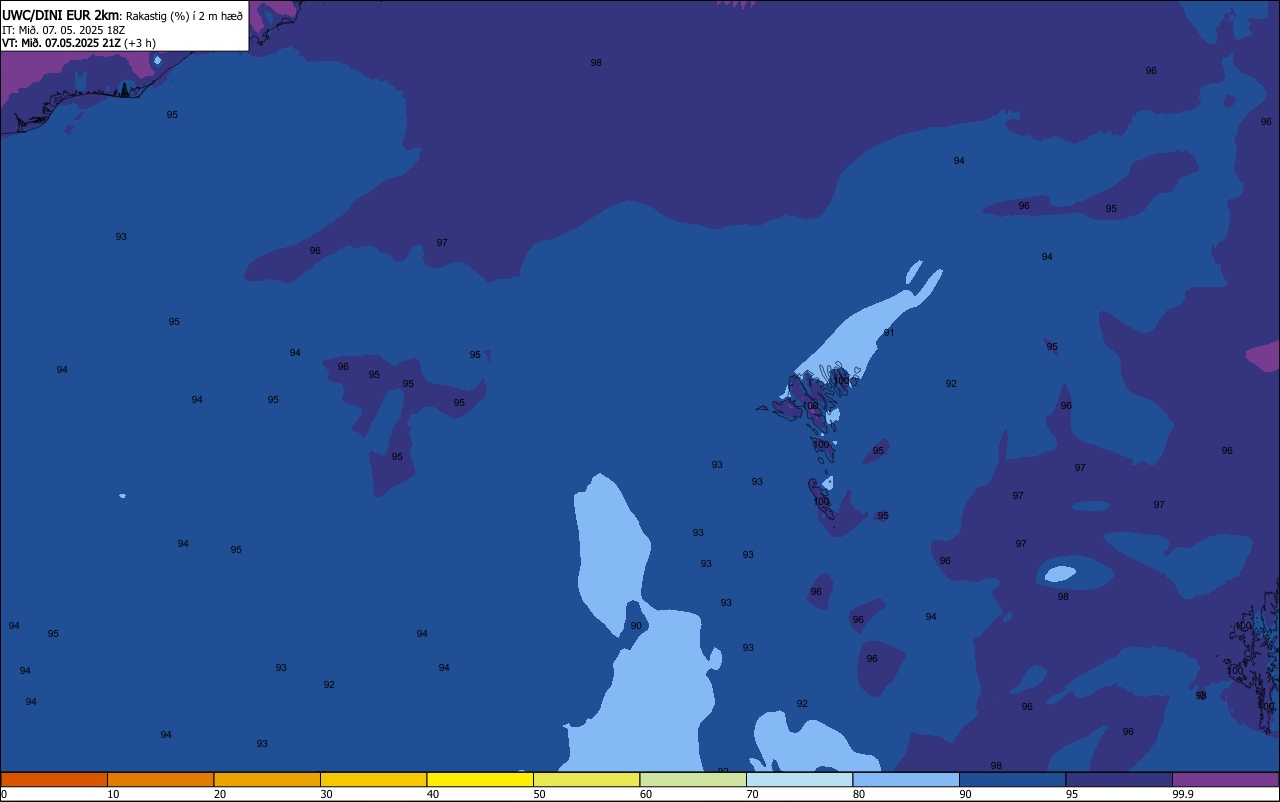This screenshot has width=1280, height=802.
Task: Click the legend tick label '80'
Action: pyautogui.click(x=859, y=794)
